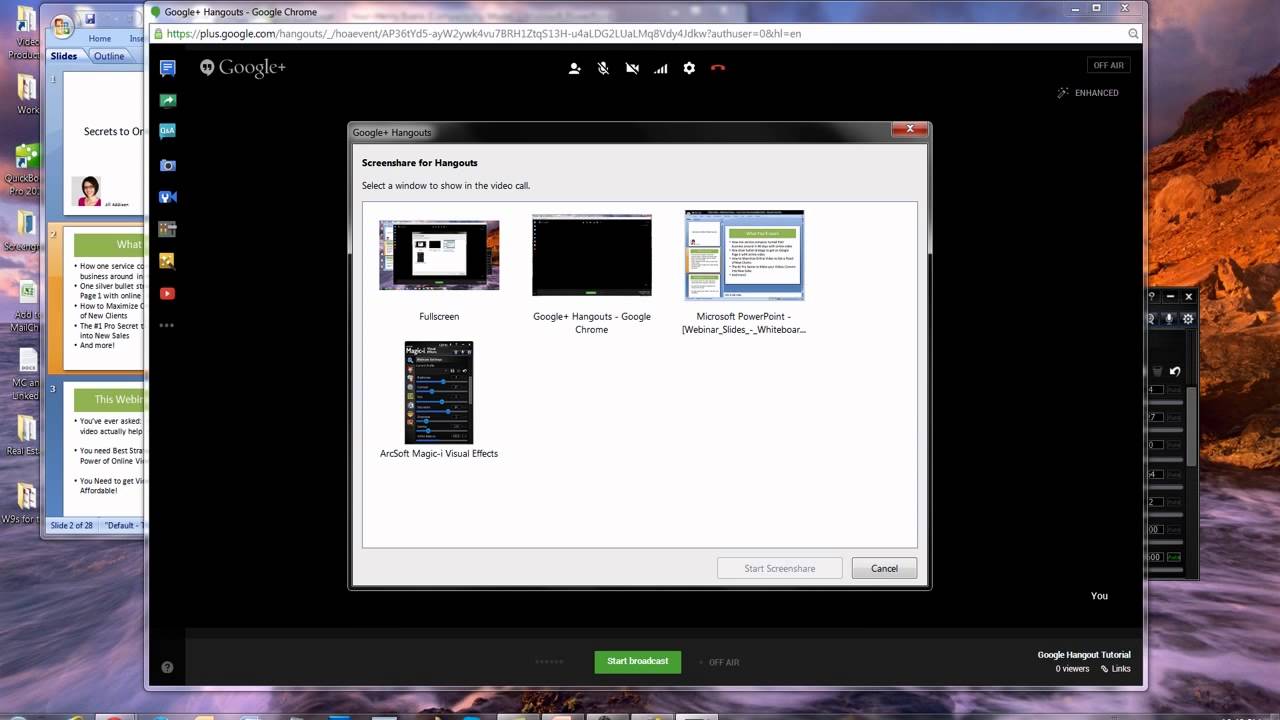This screenshot has height=720, width=1280.
Task: Open the Q&A app in Hangouts sidebar
Action: pos(167,131)
